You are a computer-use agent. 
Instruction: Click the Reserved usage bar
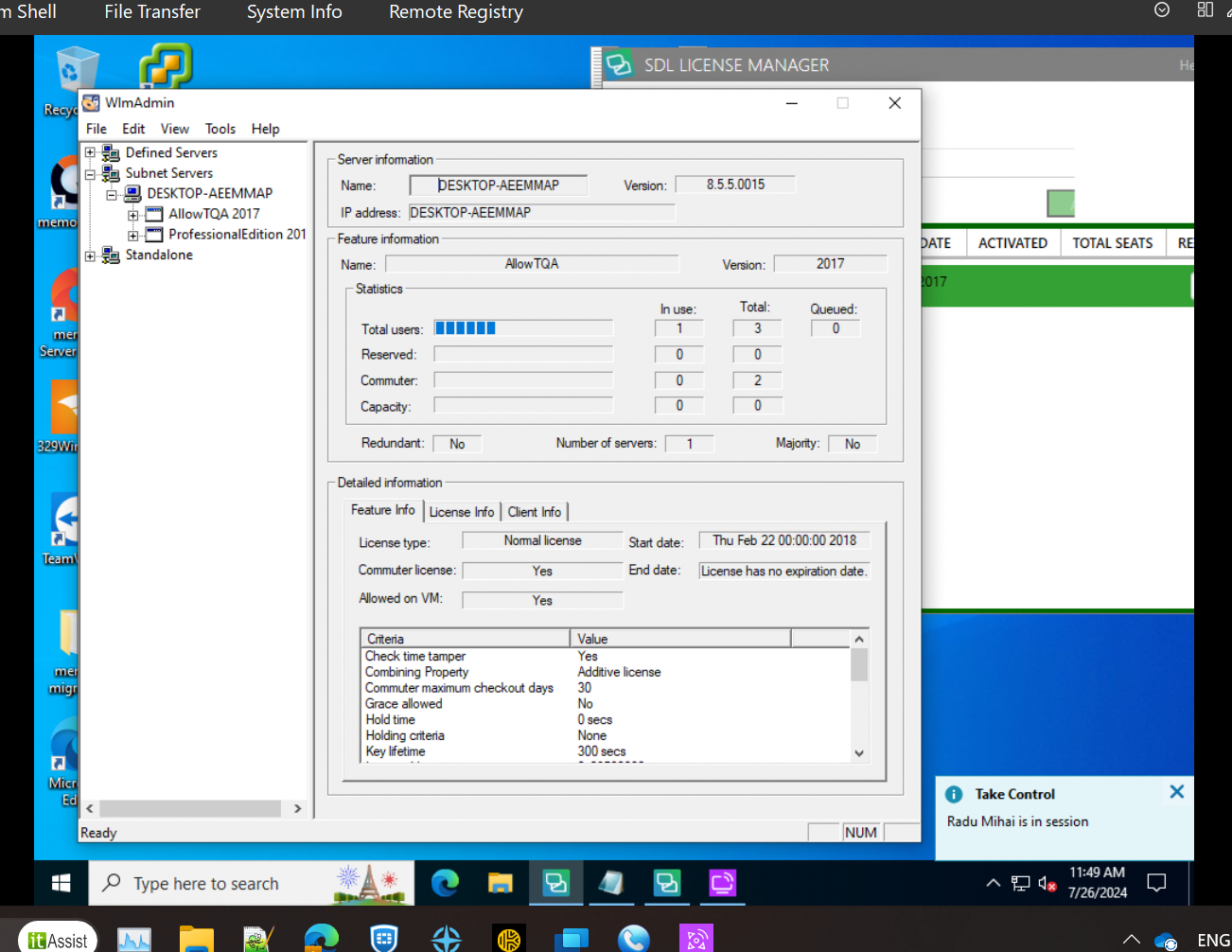click(x=523, y=354)
